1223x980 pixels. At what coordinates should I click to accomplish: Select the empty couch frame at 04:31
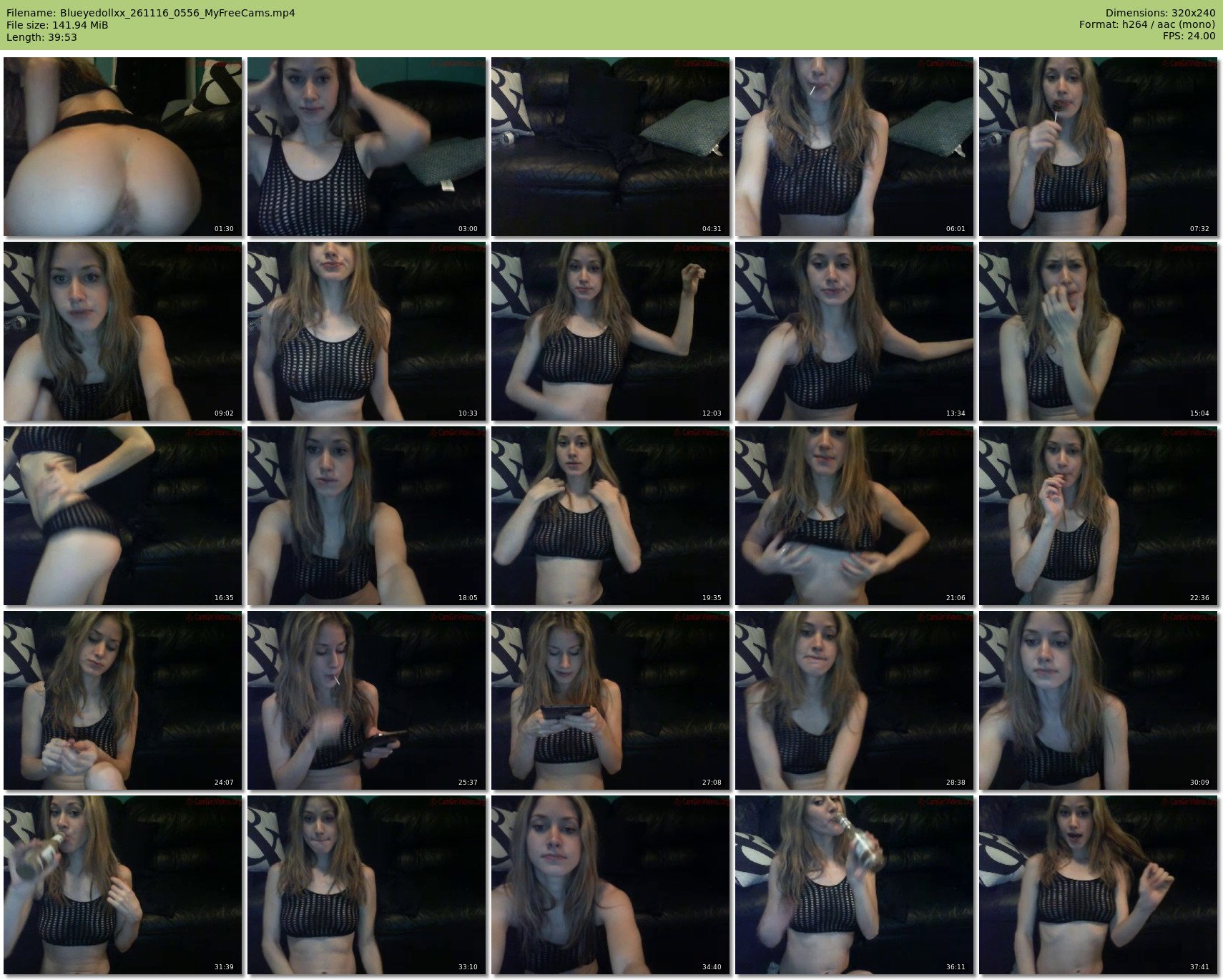pyautogui.click(x=610, y=147)
